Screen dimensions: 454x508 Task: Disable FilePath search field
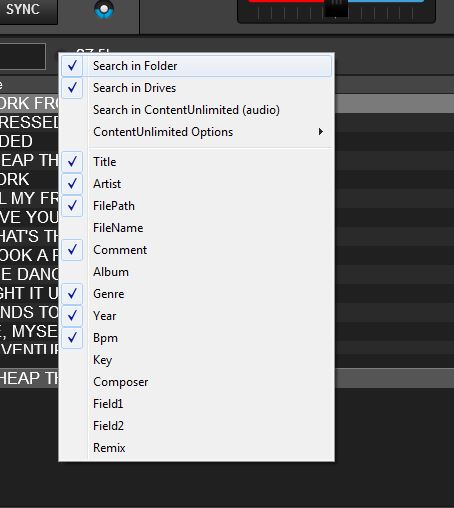click(197, 206)
